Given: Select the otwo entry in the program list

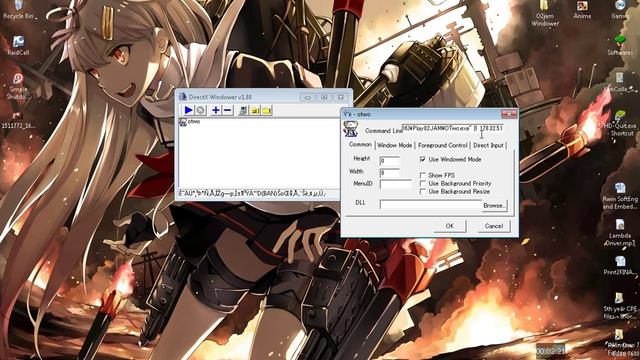Looking at the screenshot, I should coord(190,122).
